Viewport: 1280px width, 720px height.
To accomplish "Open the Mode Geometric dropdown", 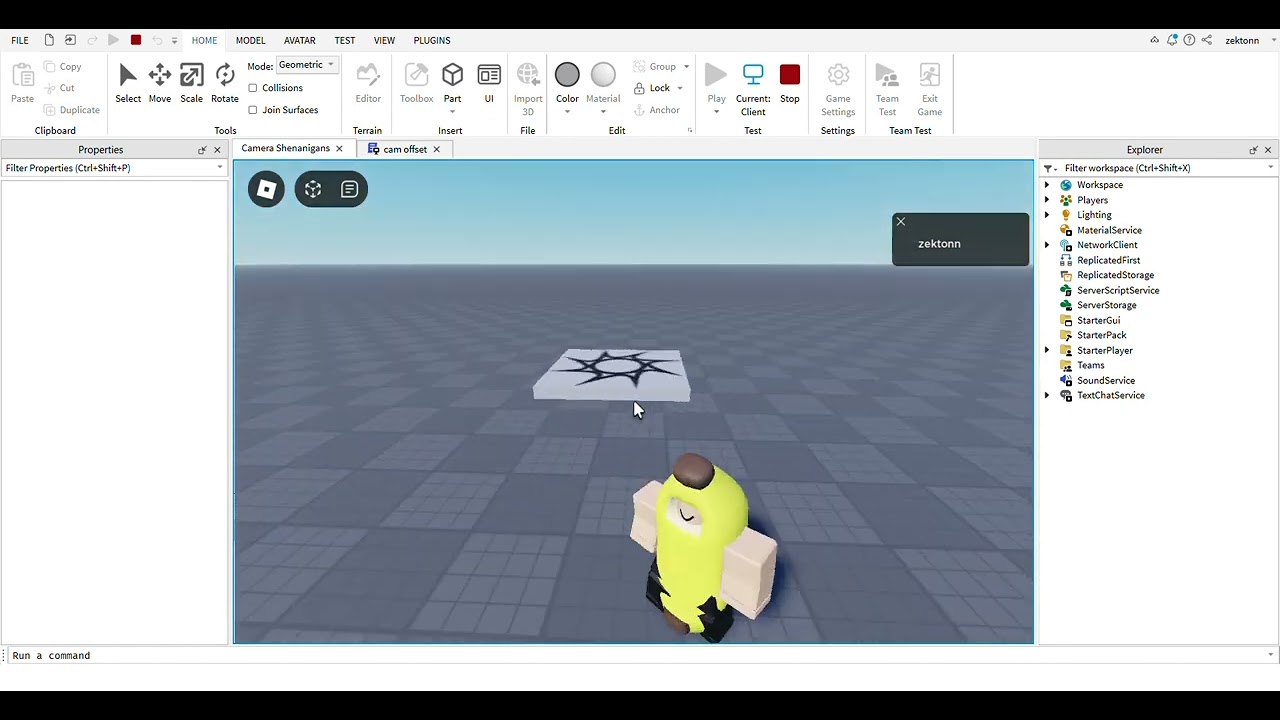I will coord(307,65).
